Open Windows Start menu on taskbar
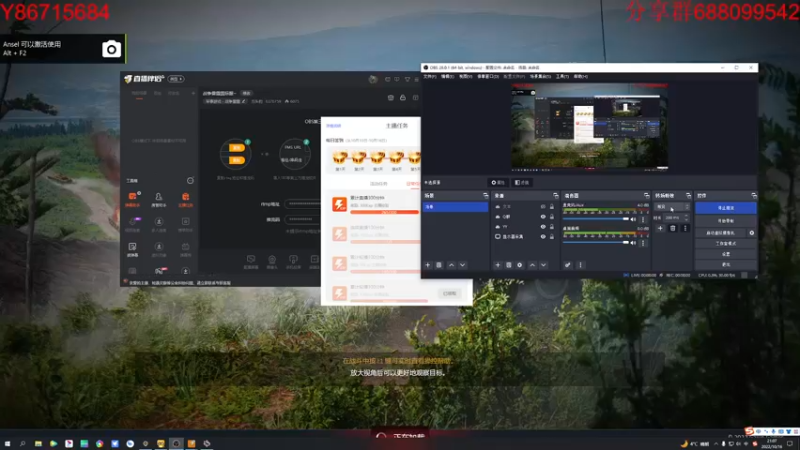Viewport: 800px width, 450px height. tap(7, 443)
